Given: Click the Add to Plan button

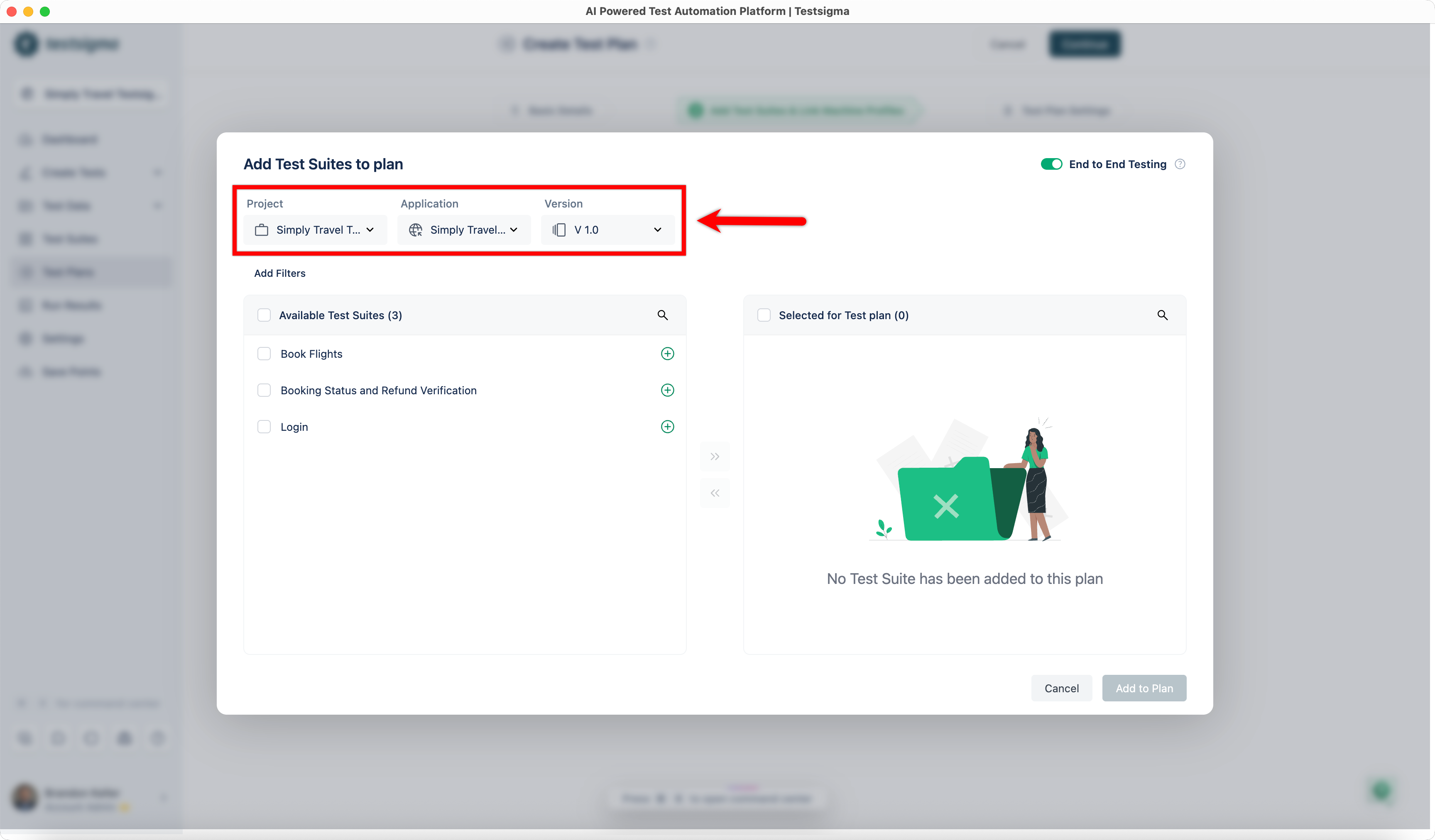Looking at the screenshot, I should click(1144, 688).
